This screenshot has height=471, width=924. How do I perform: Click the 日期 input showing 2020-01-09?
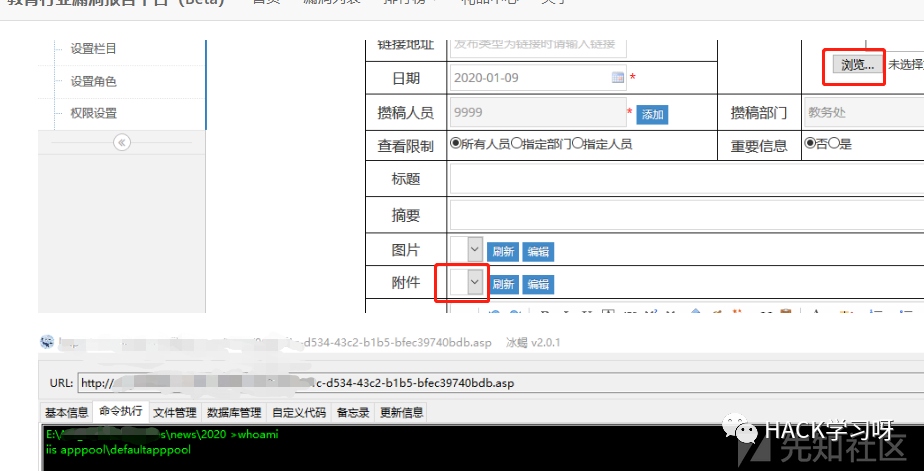(x=538, y=77)
